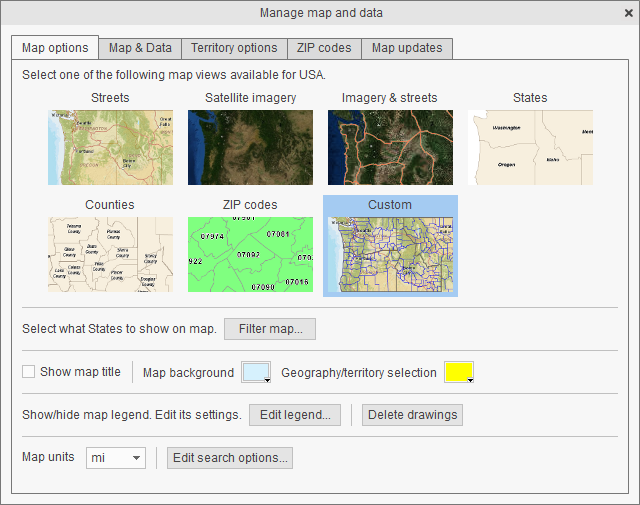Switch to the Map & Data tab

coord(140,48)
